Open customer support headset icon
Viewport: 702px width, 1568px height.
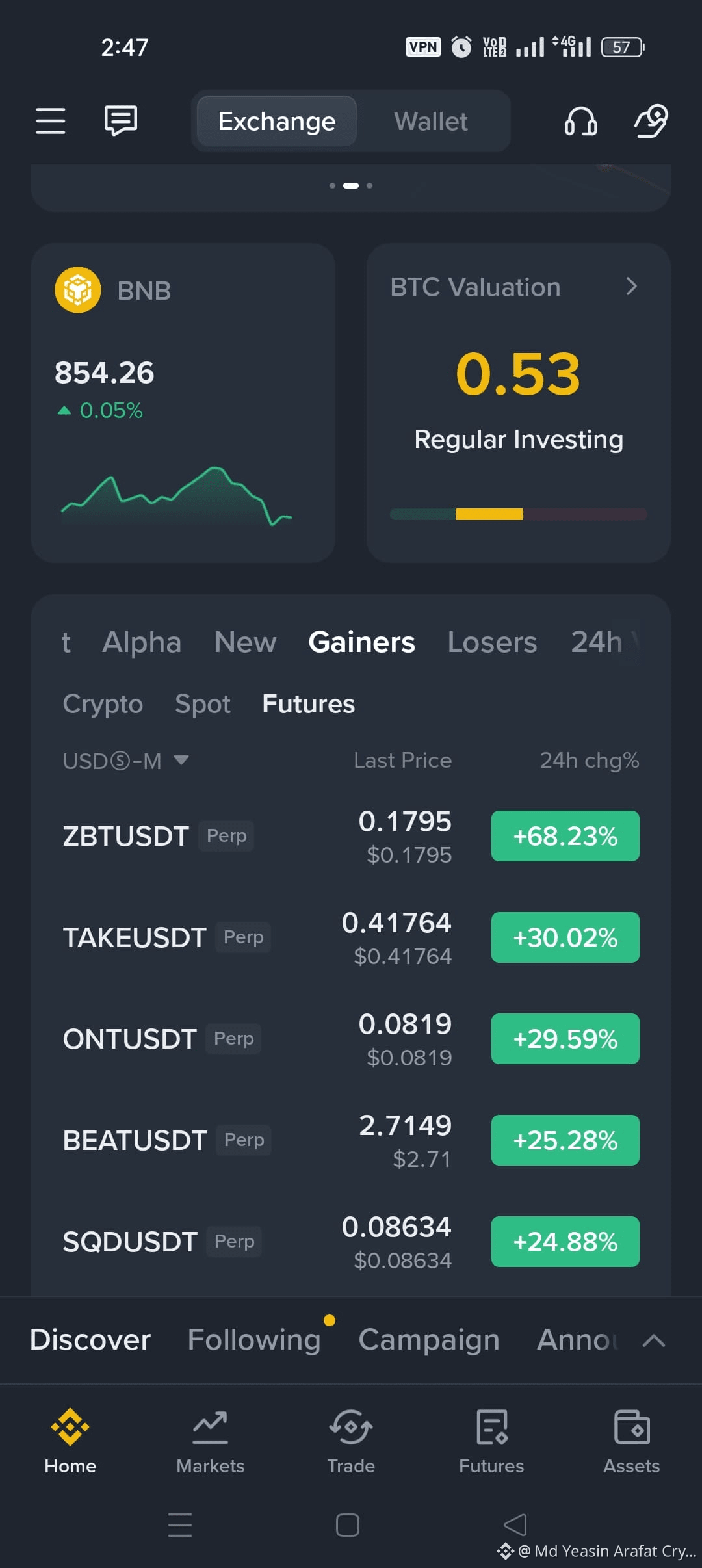click(x=580, y=121)
